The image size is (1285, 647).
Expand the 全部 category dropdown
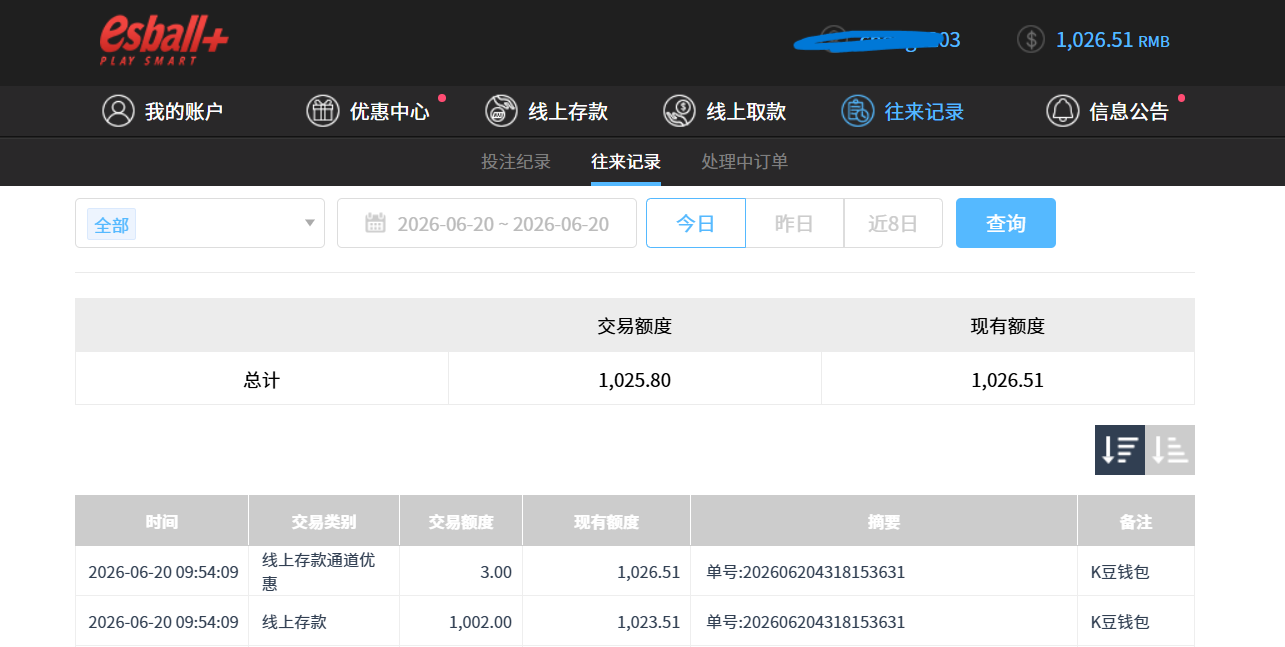pyautogui.click(x=200, y=223)
